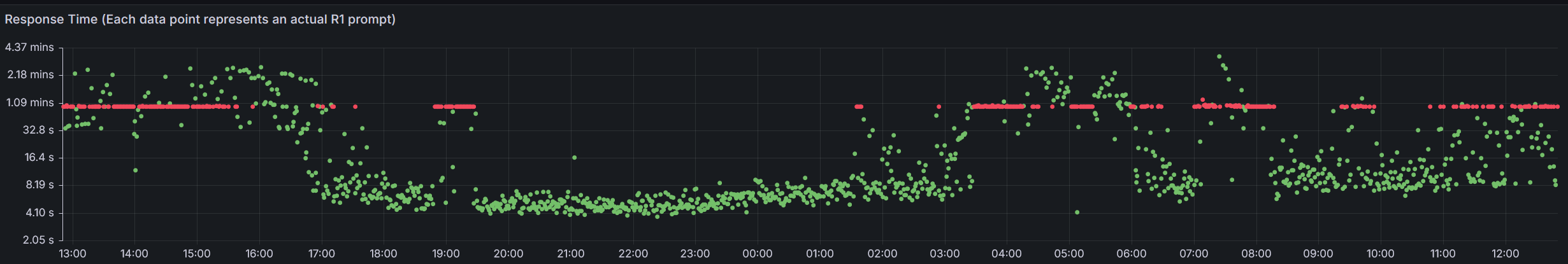Click the 22:00 time axis label
The height and width of the screenshot is (264, 1568).
633,254
